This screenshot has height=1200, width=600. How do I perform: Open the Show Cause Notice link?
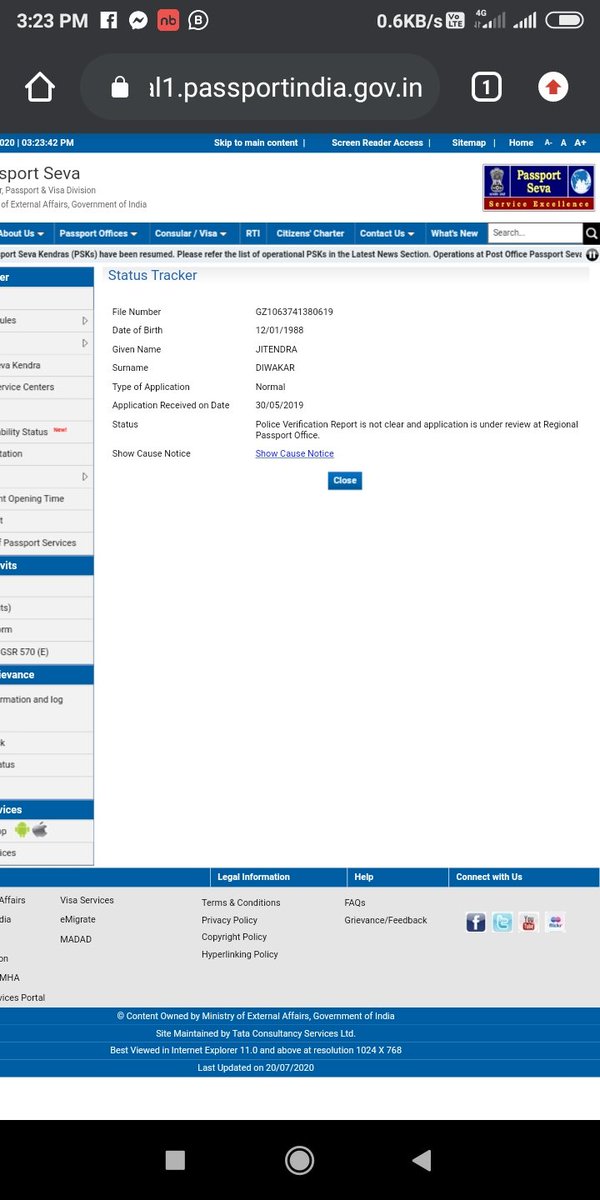tap(295, 454)
